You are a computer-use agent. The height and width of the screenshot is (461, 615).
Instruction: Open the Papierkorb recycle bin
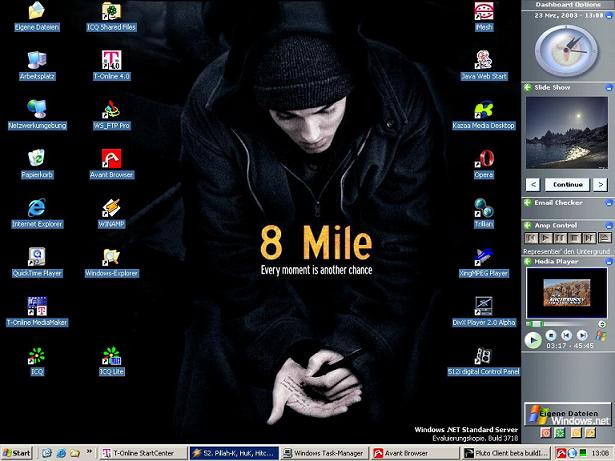point(37,158)
